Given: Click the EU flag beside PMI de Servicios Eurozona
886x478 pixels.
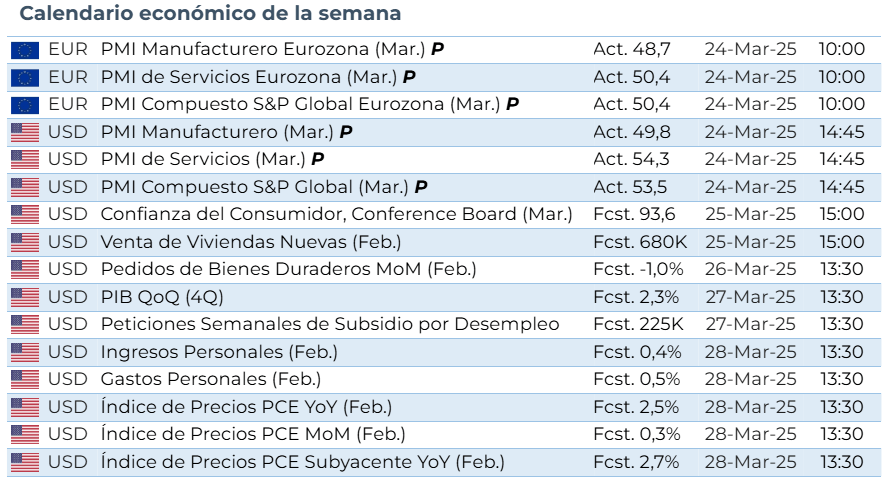Looking at the screenshot, I should pyautogui.click(x=24, y=77).
